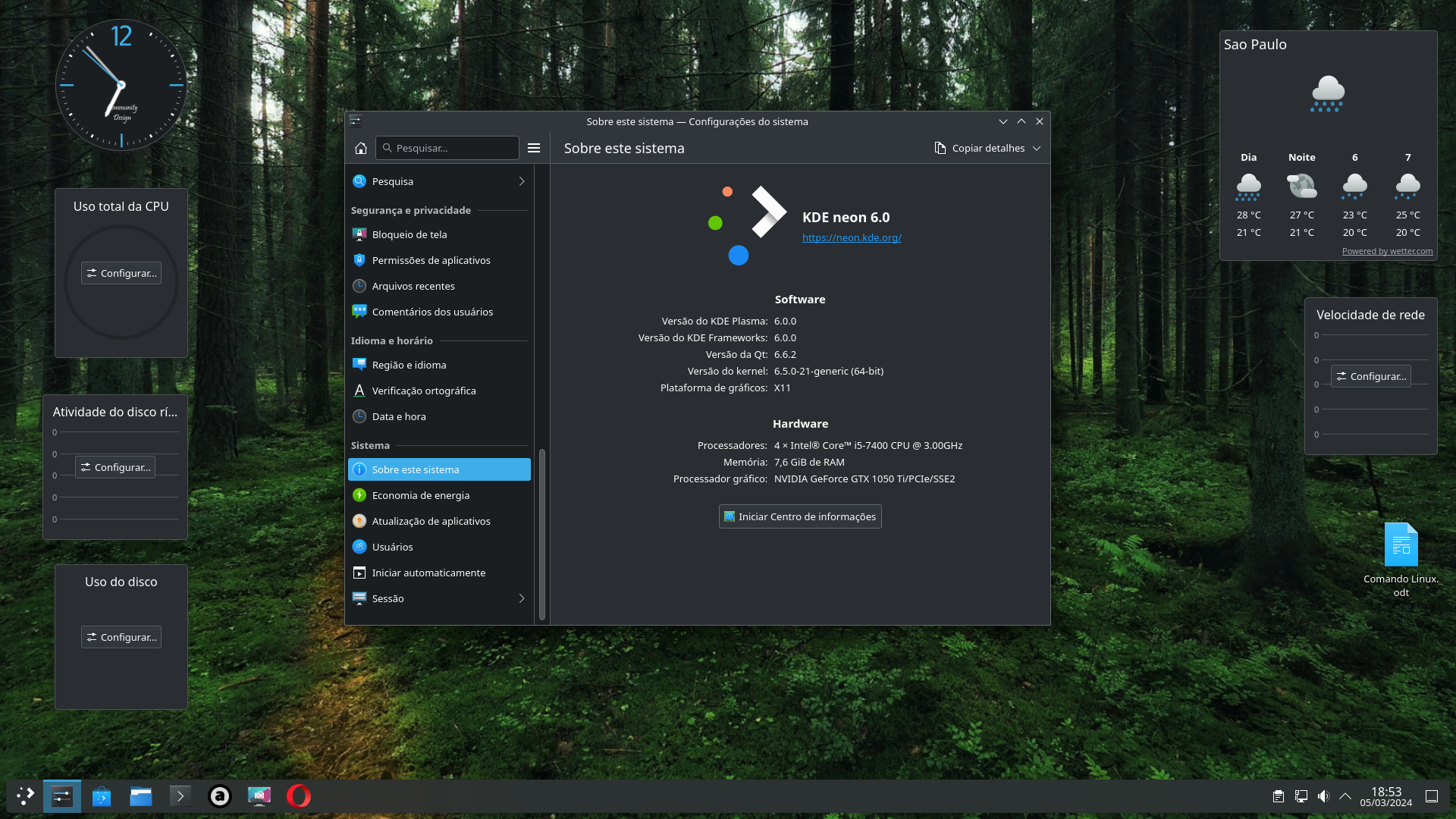The height and width of the screenshot is (819, 1456).
Task: Select the KDE neon 6.0 title text
Action: click(x=846, y=217)
